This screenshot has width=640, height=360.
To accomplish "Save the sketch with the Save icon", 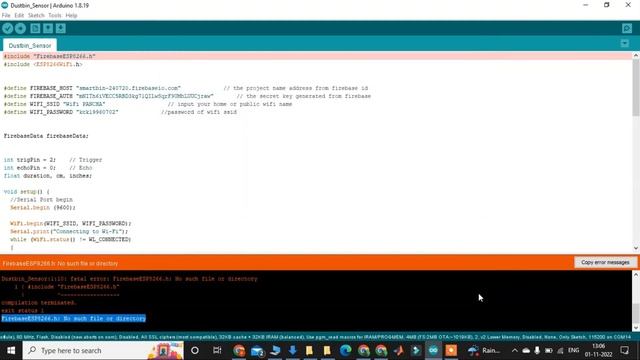I will (60, 29).
